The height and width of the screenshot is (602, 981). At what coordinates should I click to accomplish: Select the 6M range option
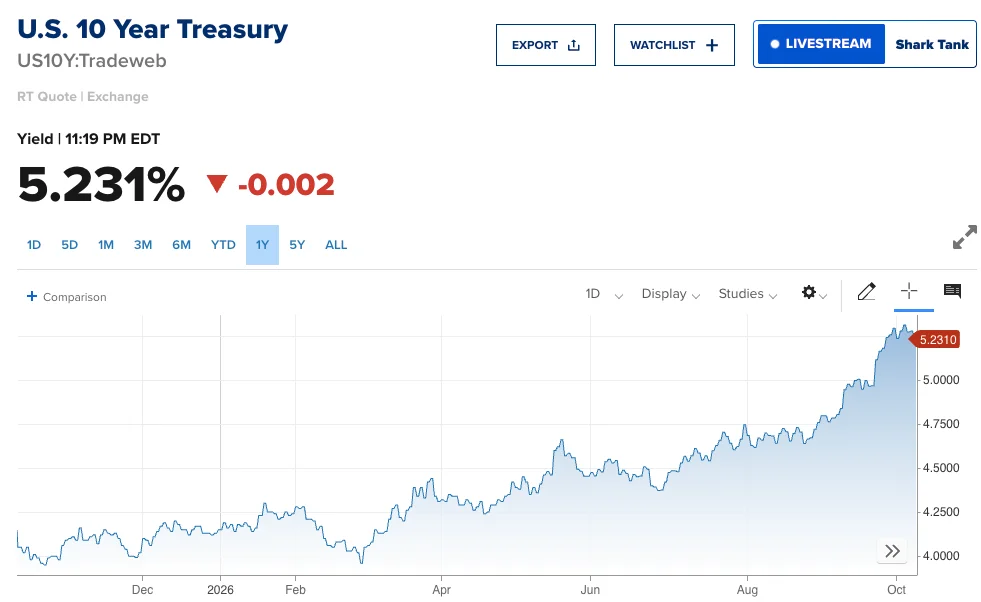181,245
